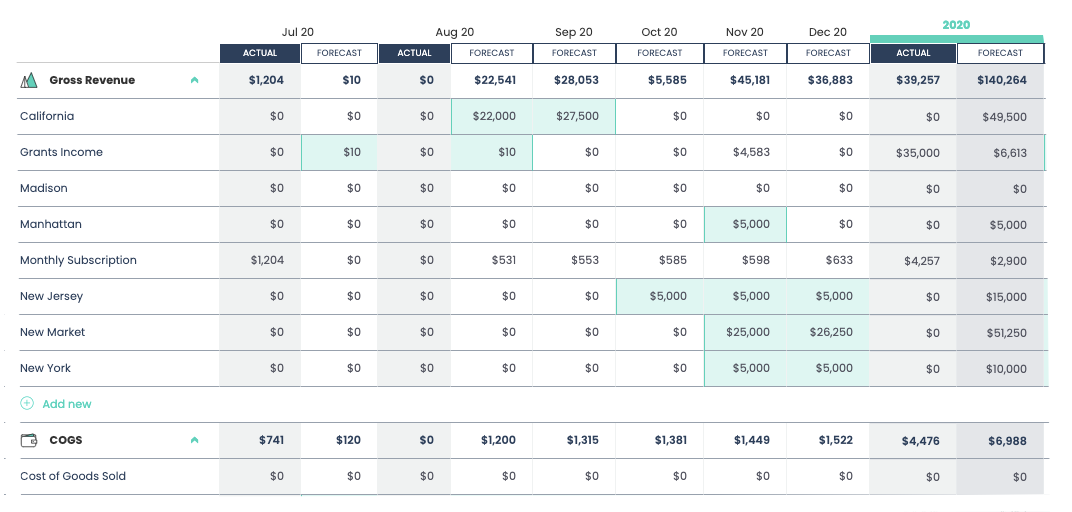
Task: Click the Gross Revenue mountain icon
Action: pyautogui.click(x=28, y=80)
